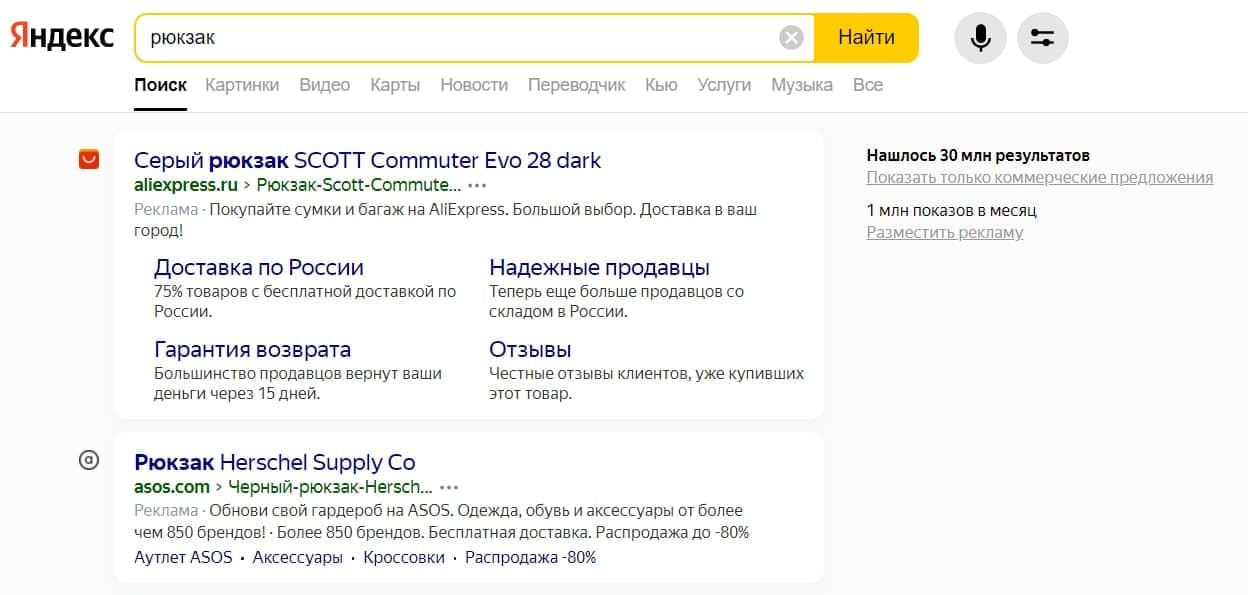Switch to the Картинки tab

pyautogui.click(x=242, y=85)
